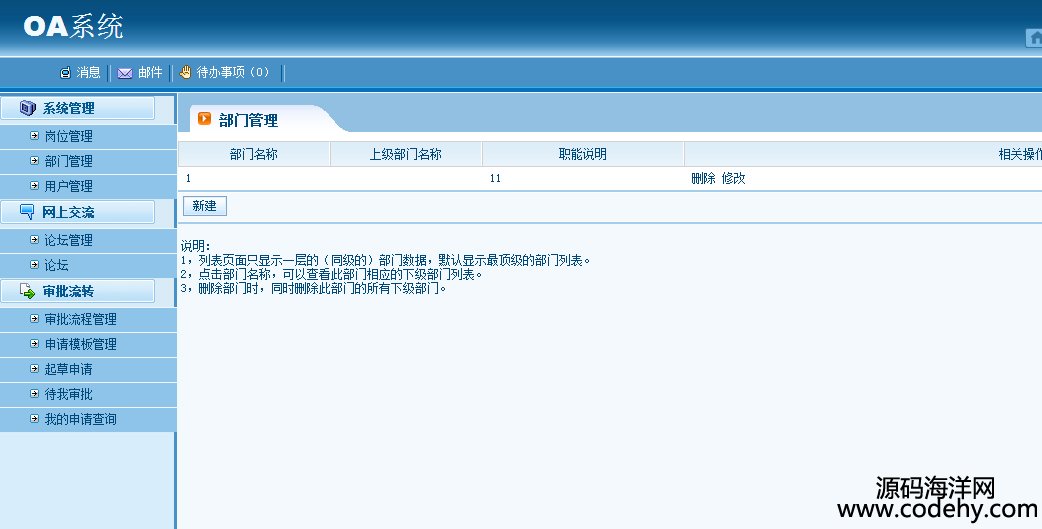Click the arrow bullet next to 论坛管理
This screenshot has width=1042, height=529.
tap(35, 239)
